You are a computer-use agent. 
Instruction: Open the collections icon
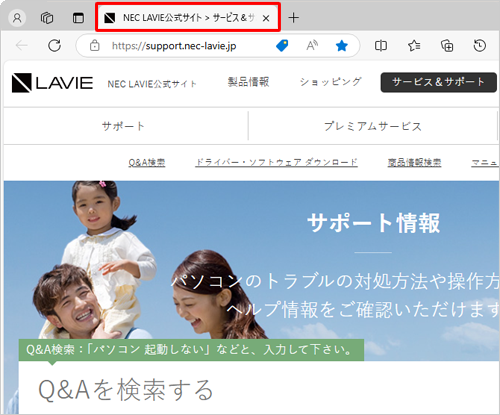click(x=447, y=46)
